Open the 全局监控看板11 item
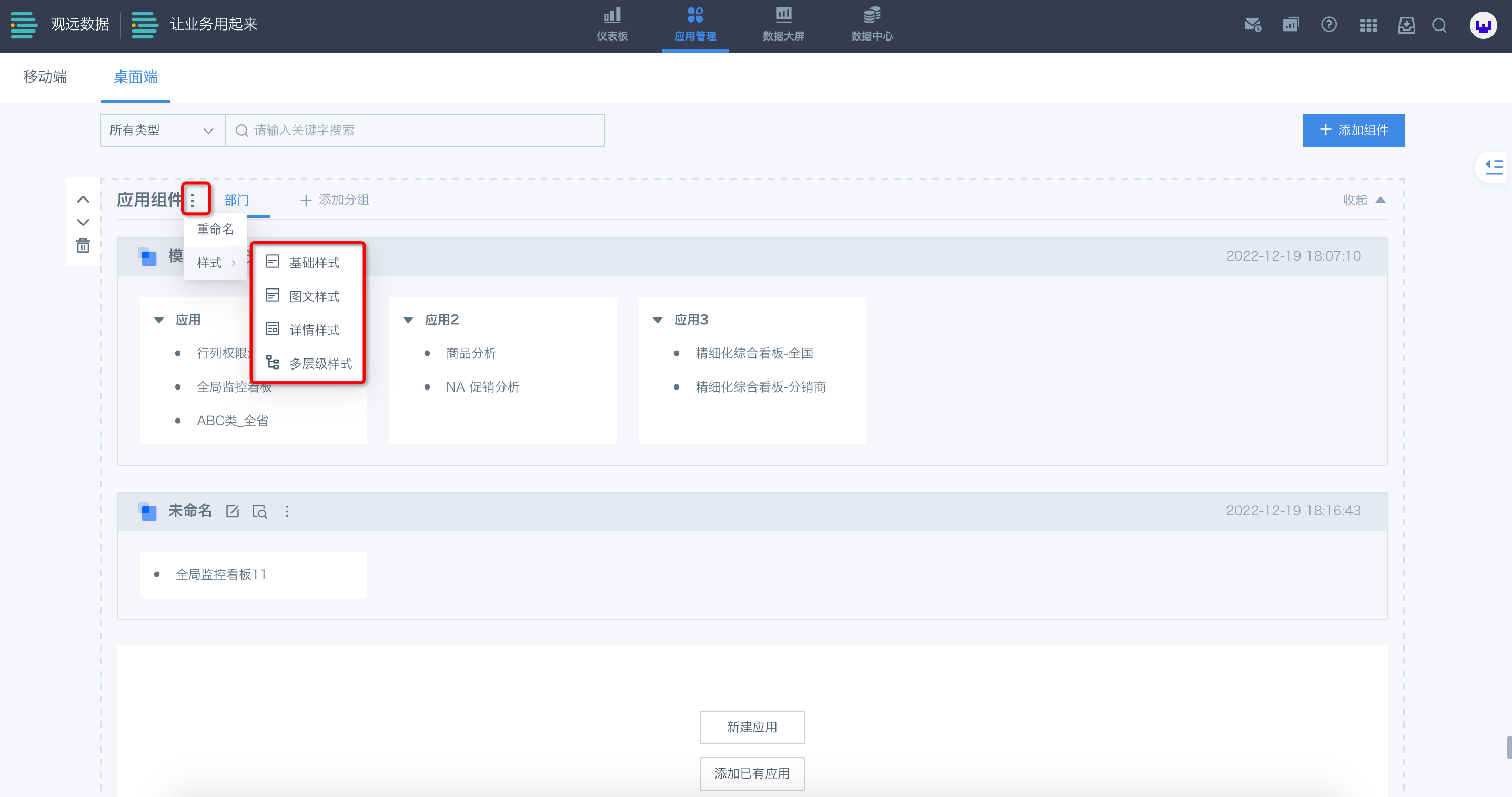Viewport: 1512px width, 797px height. [x=220, y=574]
